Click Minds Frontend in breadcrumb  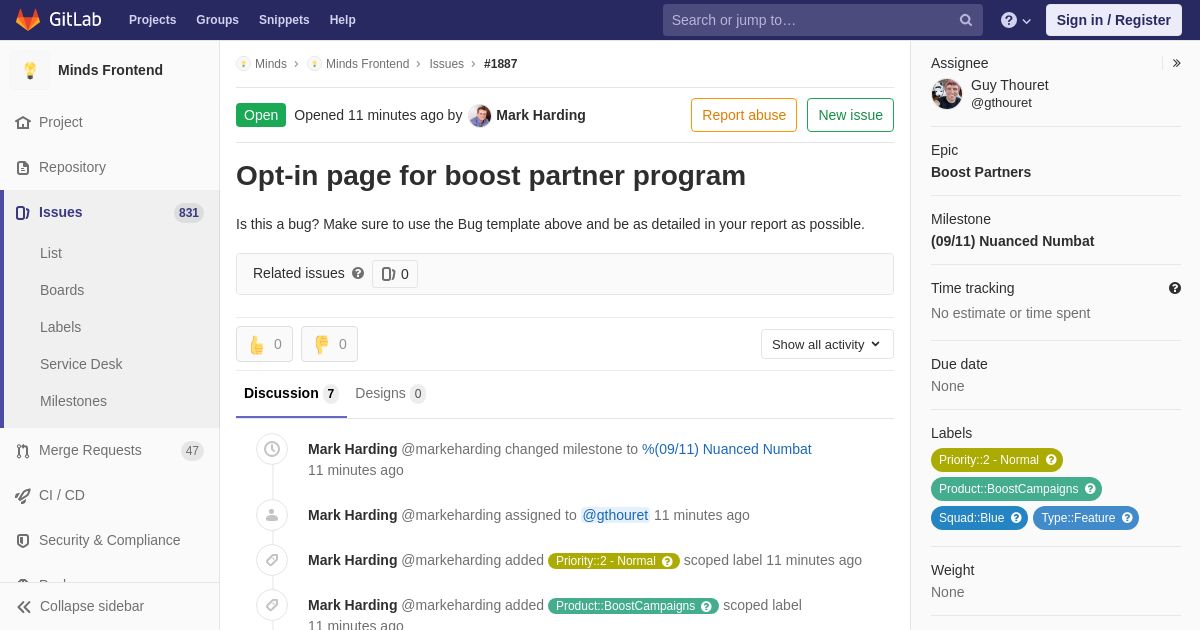[367, 64]
